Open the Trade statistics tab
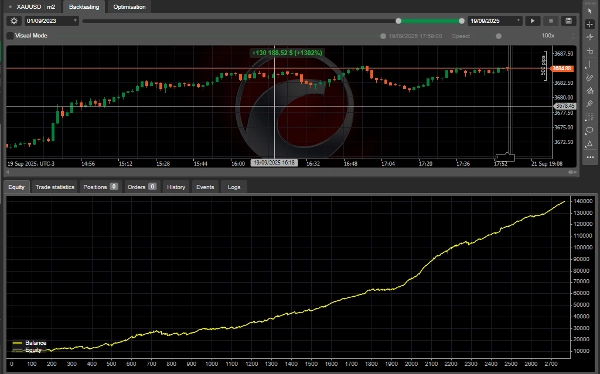Image resolution: width=600 pixels, height=374 pixels. 55,187
